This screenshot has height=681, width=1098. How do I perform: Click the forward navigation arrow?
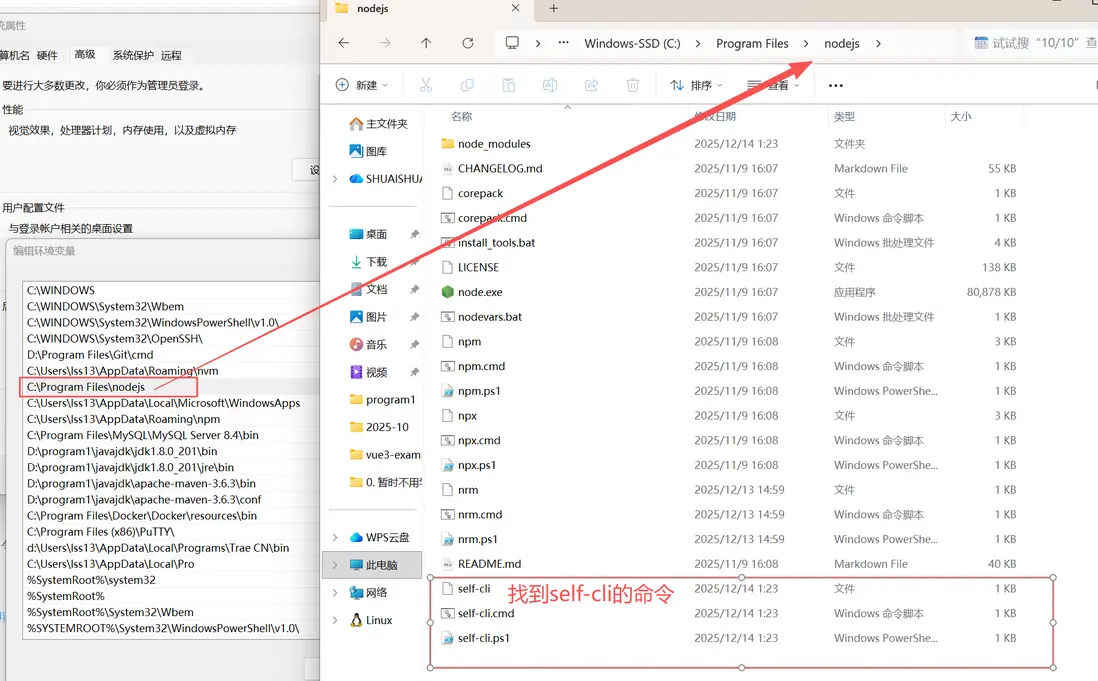coord(385,43)
